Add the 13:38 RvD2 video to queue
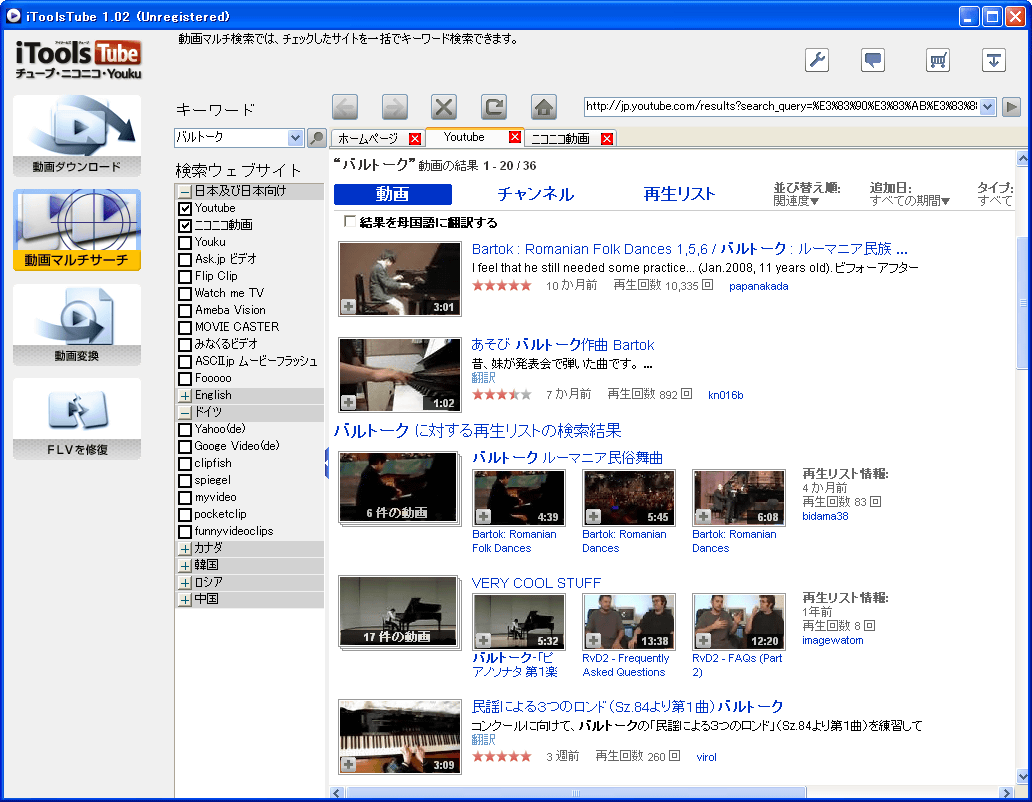Image resolution: width=1032 pixels, height=802 pixels. (x=593, y=640)
